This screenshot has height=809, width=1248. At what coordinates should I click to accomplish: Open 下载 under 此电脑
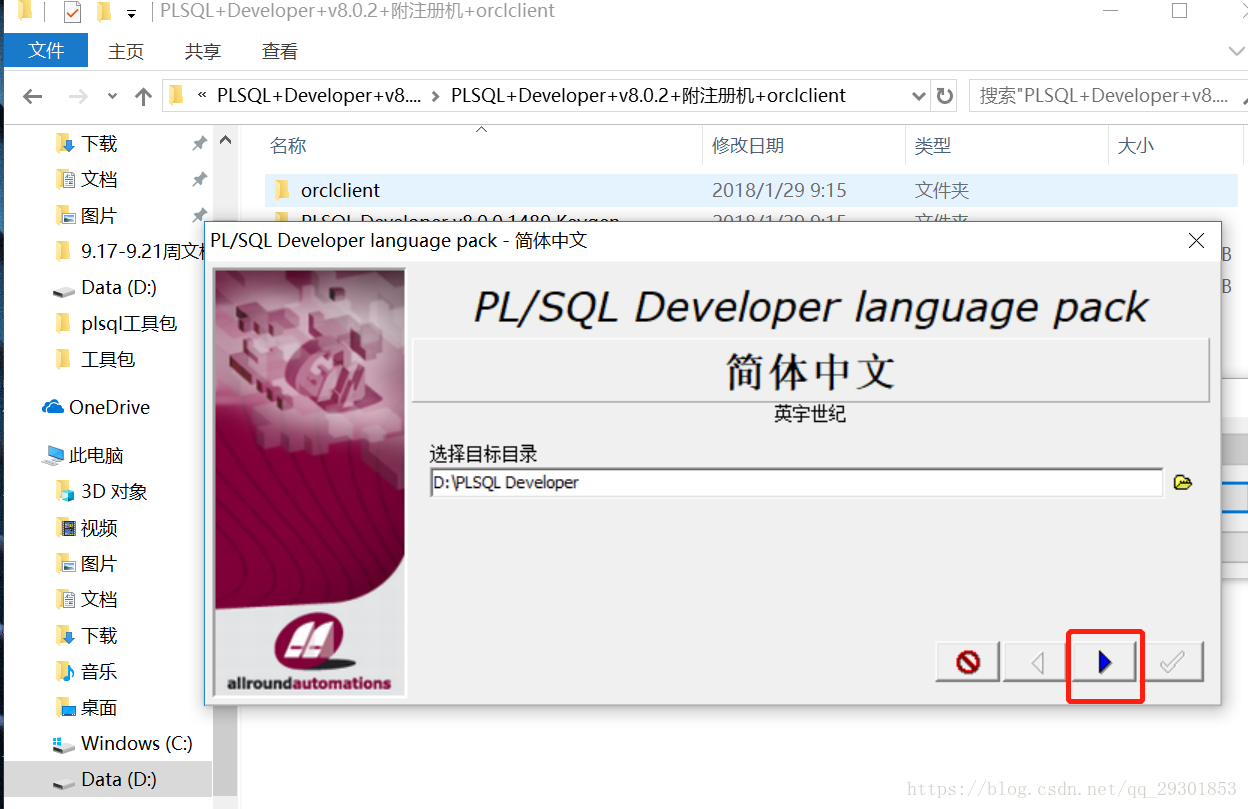point(99,636)
